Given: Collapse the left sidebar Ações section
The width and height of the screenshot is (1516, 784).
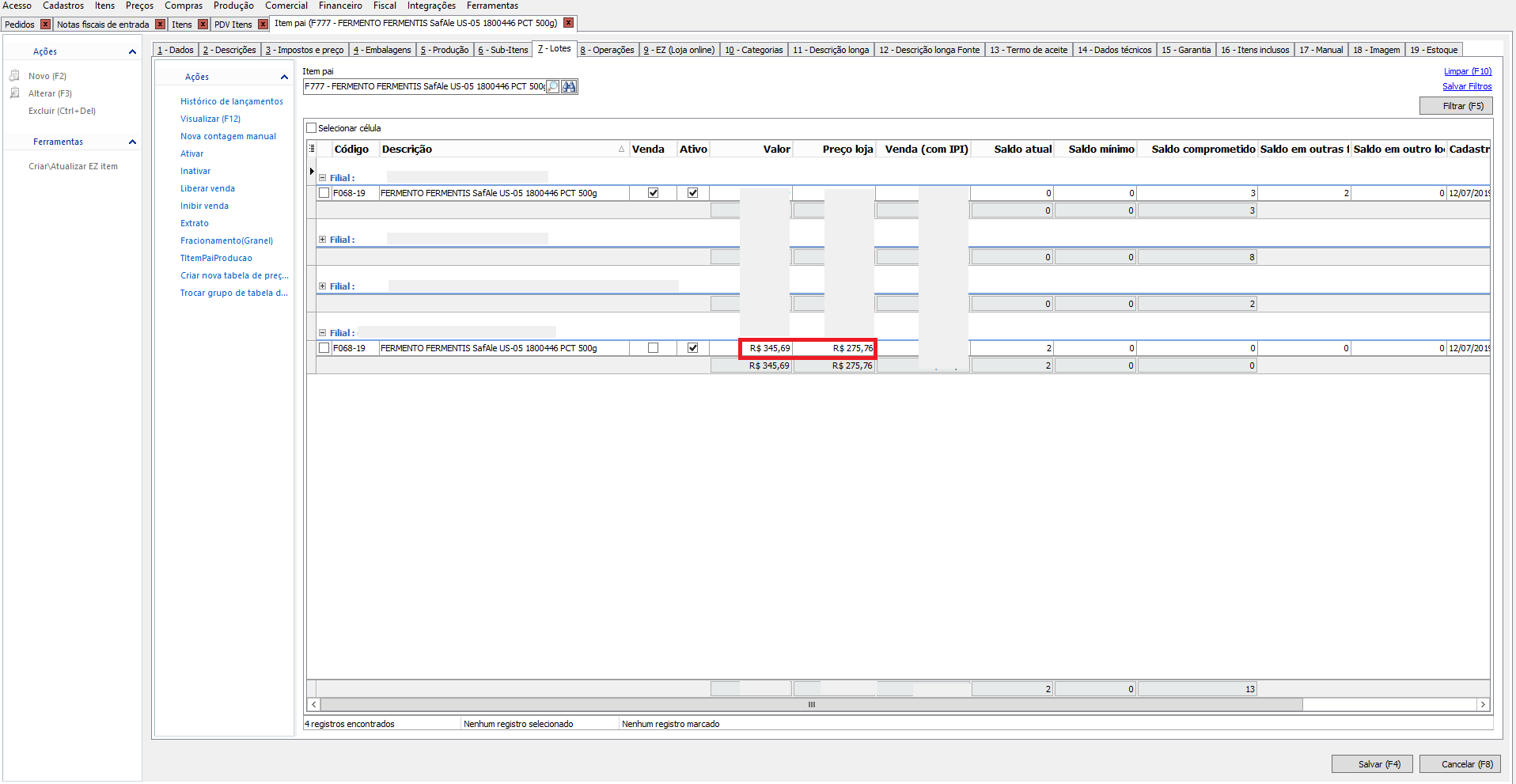Looking at the screenshot, I should pos(132,51).
